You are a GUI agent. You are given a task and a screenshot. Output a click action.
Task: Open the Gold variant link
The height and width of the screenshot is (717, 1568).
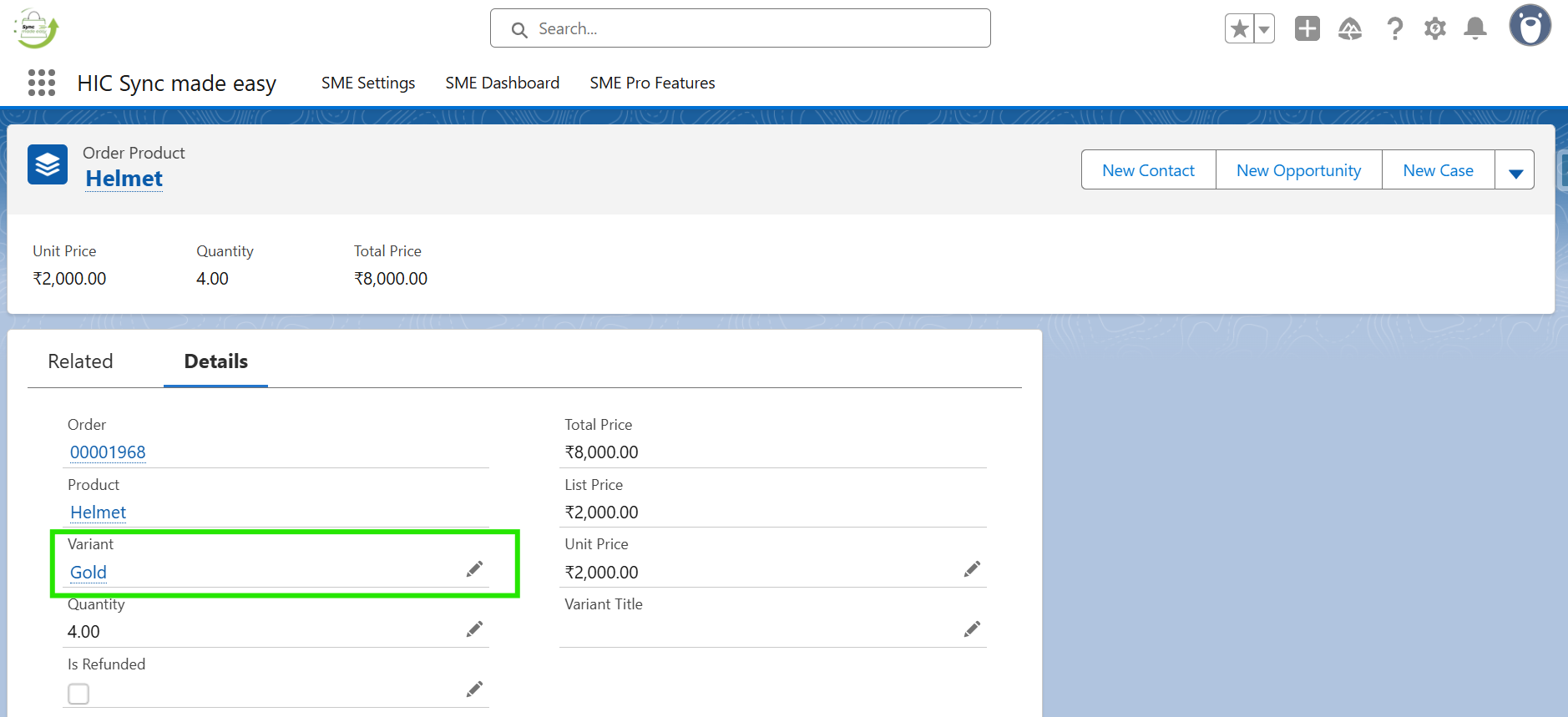pyautogui.click(x=89, y=573)
